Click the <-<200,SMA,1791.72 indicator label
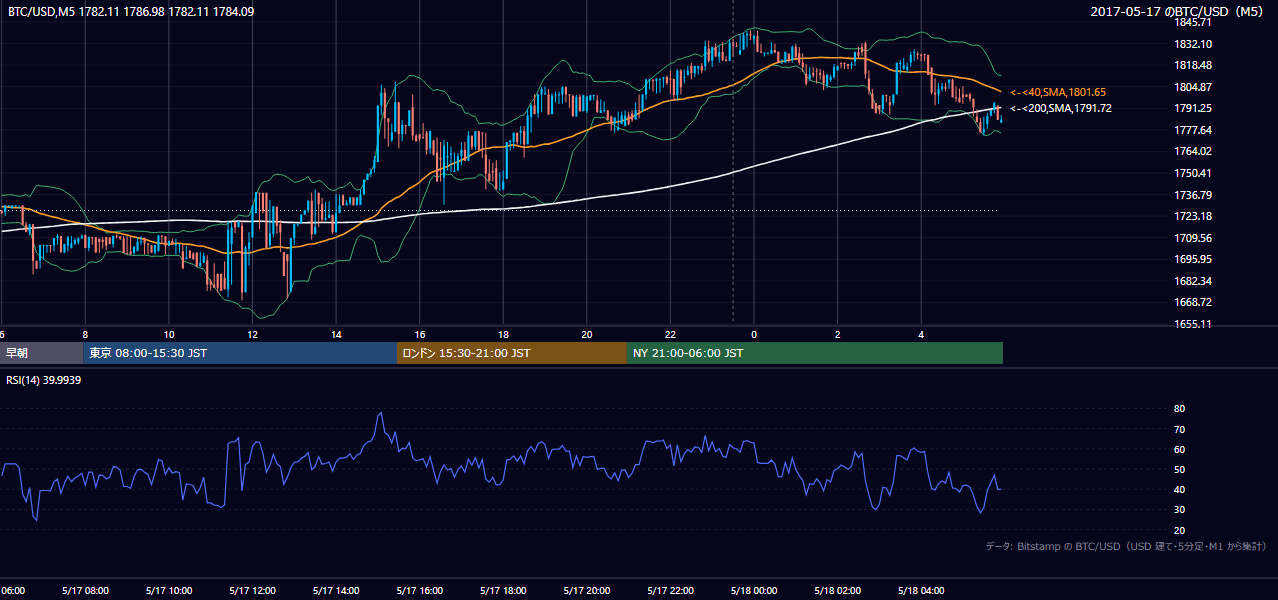The height and width of the screenshot is (600, 1278). tap(1061, 109)
